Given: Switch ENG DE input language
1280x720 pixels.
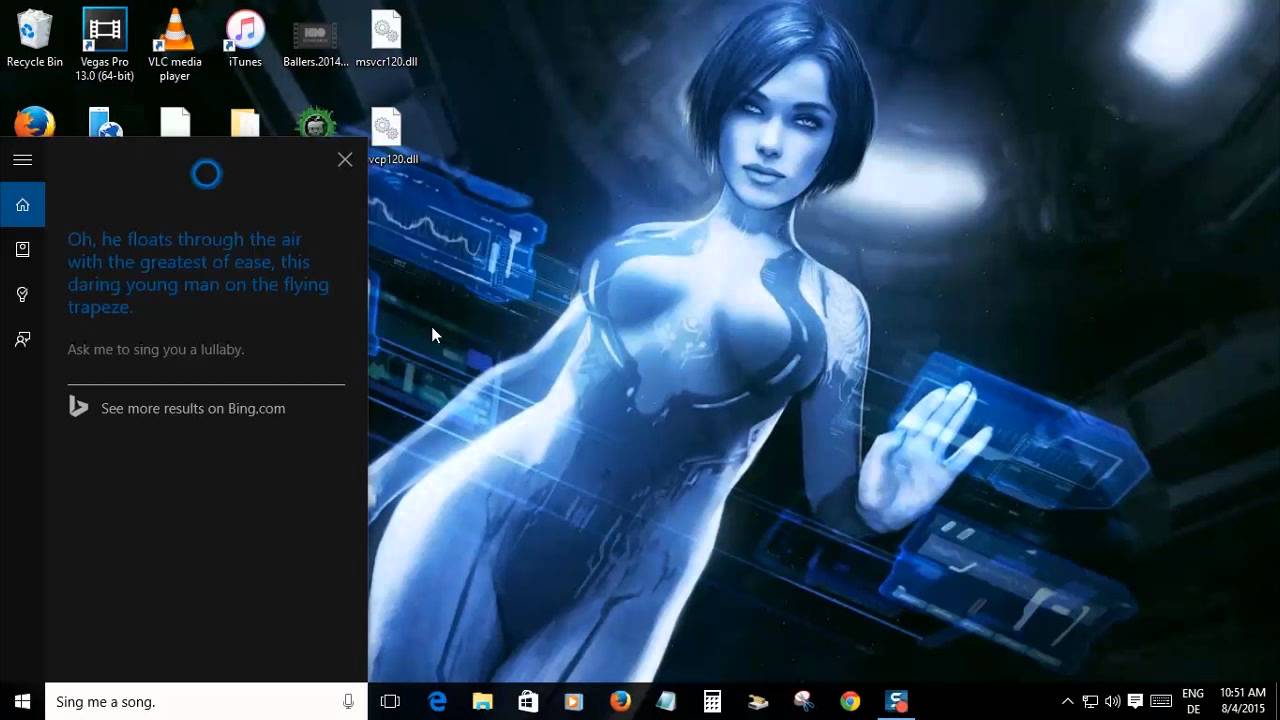Looking at the screenshot, I should pyautogui.click(x=1193, y=701).
